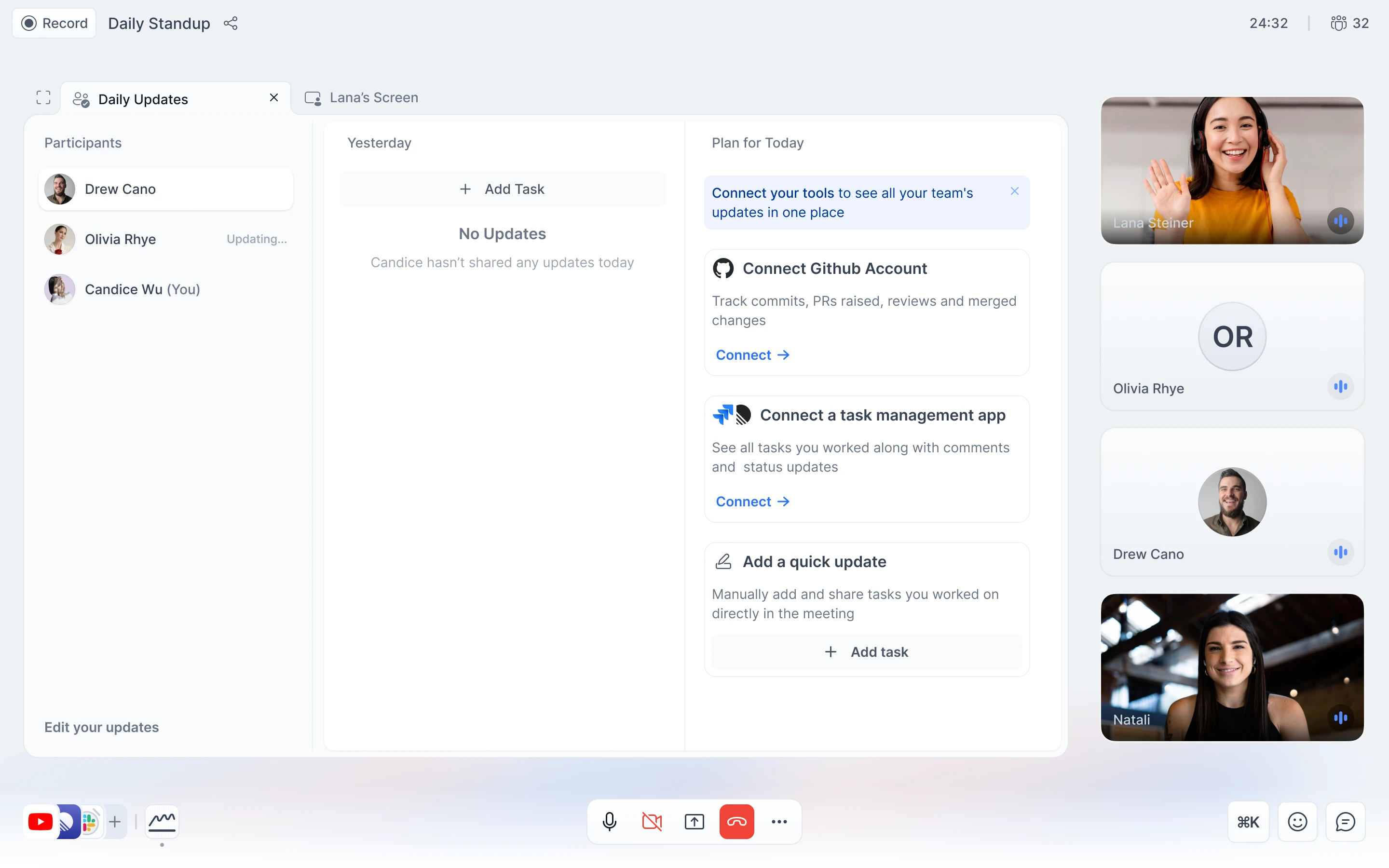The image size is (1389, 868).
Task: Open the emoji reactions button
Action: click(1297, 822)
